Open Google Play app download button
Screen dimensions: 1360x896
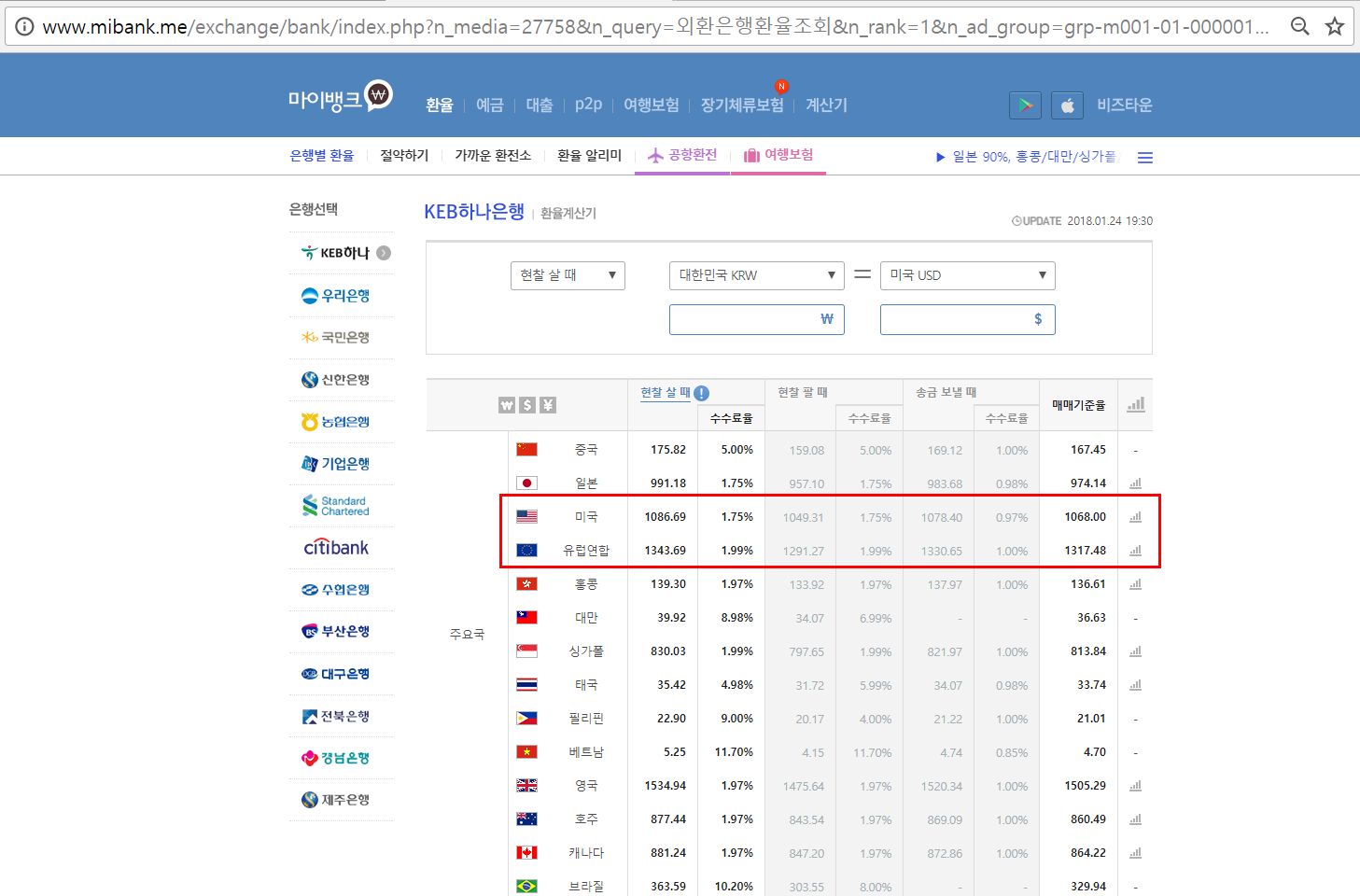1025,105
